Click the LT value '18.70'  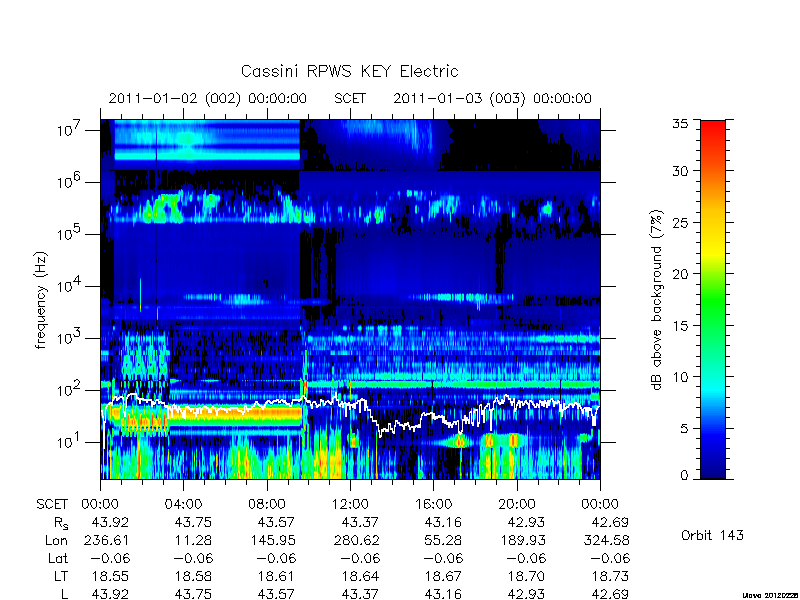coord(526,576)
